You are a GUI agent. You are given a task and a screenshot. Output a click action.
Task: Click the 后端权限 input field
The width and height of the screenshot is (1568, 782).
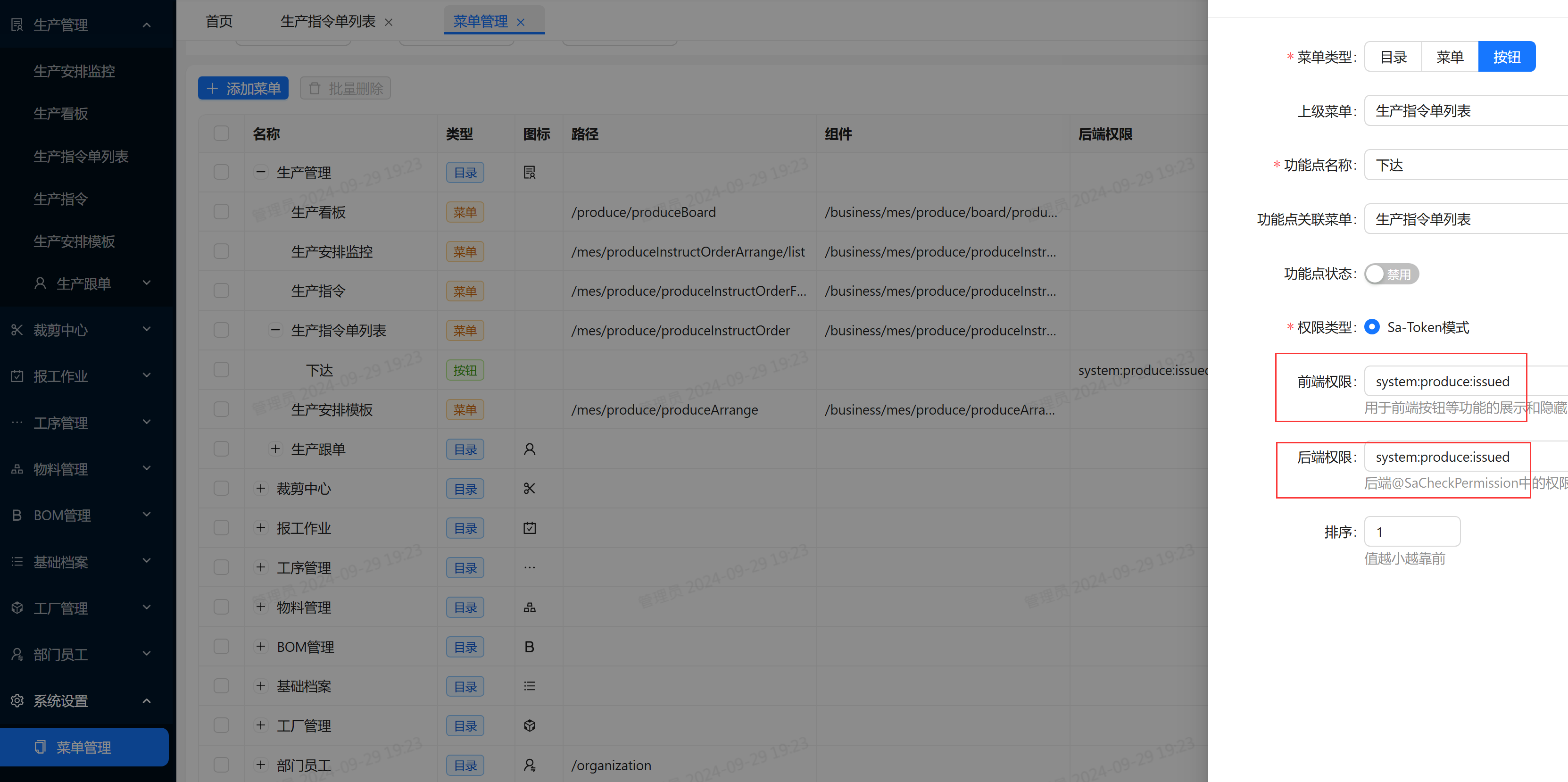point(1466,457)
